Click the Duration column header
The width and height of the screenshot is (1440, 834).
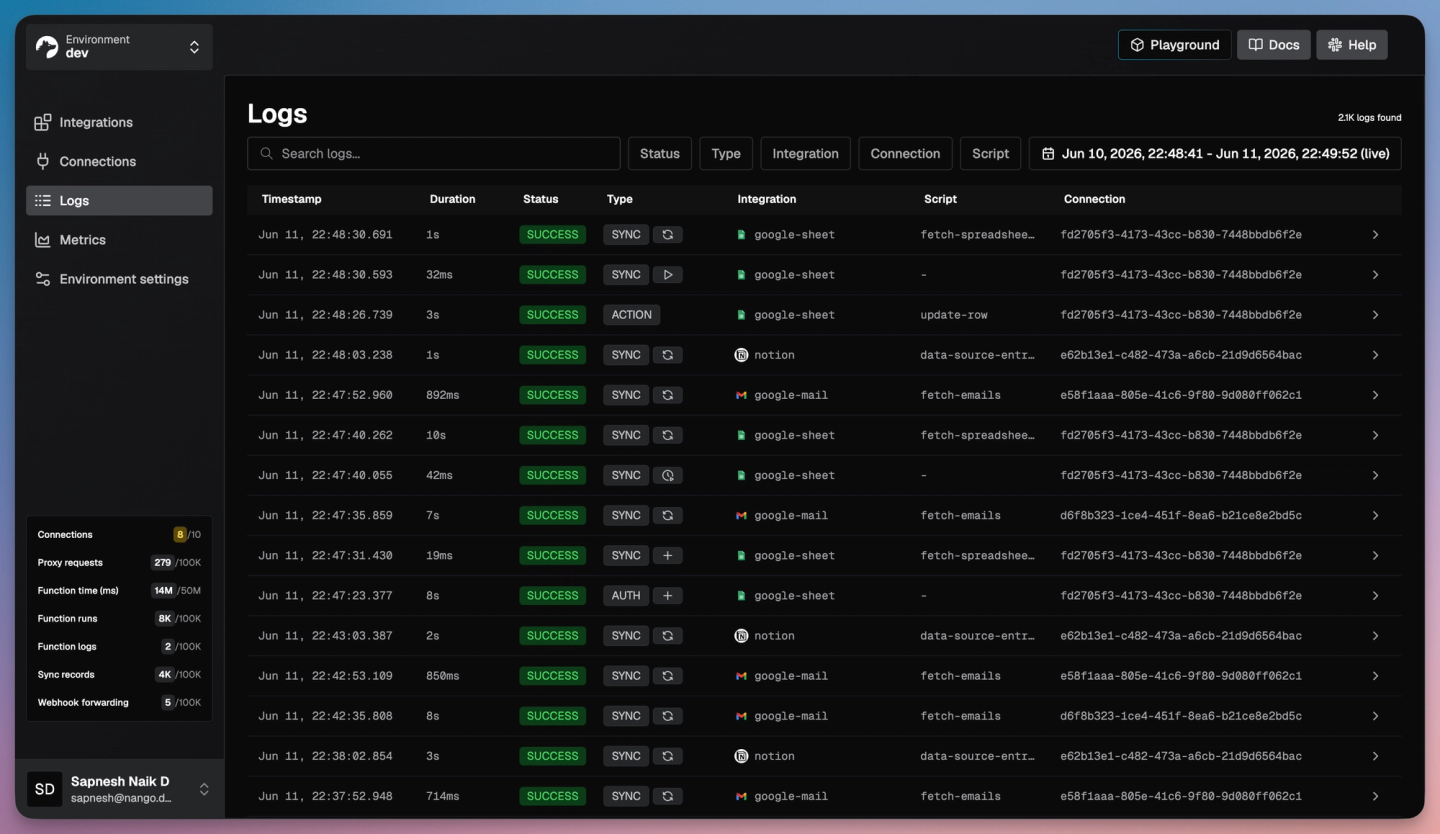(452, 199)
